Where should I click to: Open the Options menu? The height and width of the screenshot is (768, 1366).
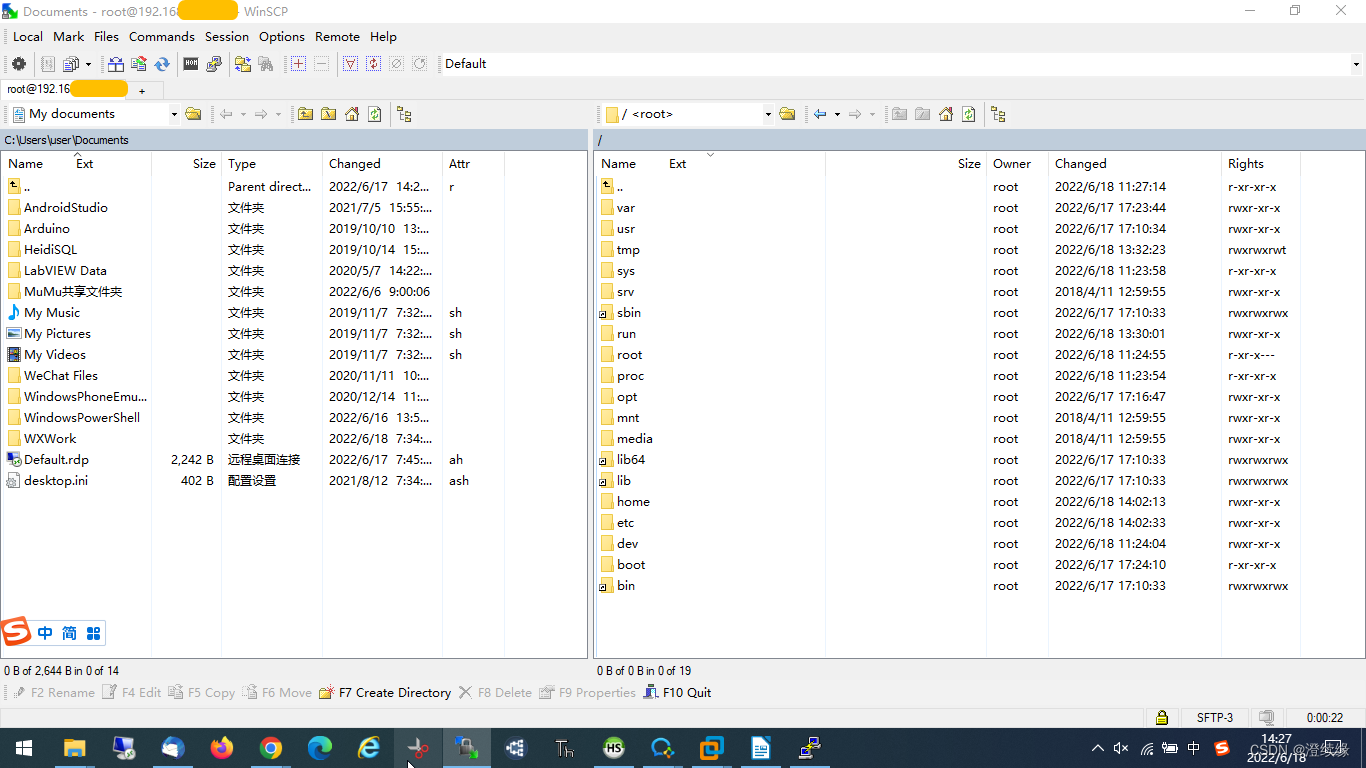coord(282,37)
